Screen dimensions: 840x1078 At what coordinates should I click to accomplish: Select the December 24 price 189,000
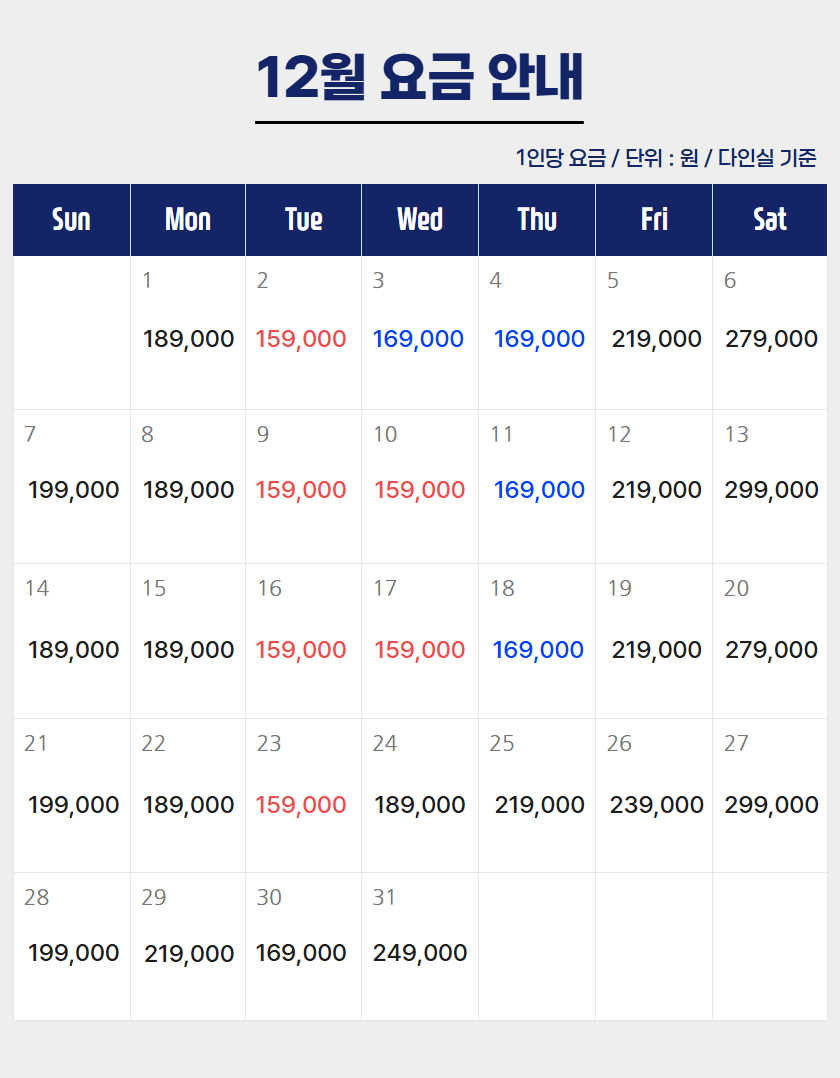pos(419,805)
